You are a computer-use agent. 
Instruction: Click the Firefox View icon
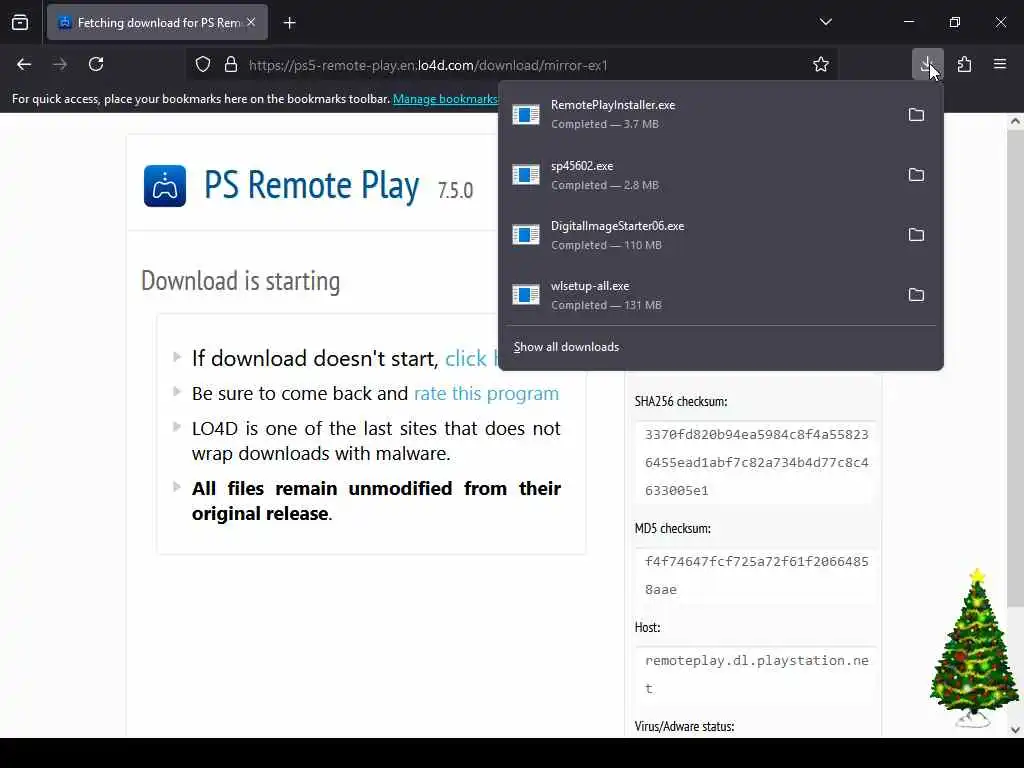pyautogui.click(x=20, y=23)
